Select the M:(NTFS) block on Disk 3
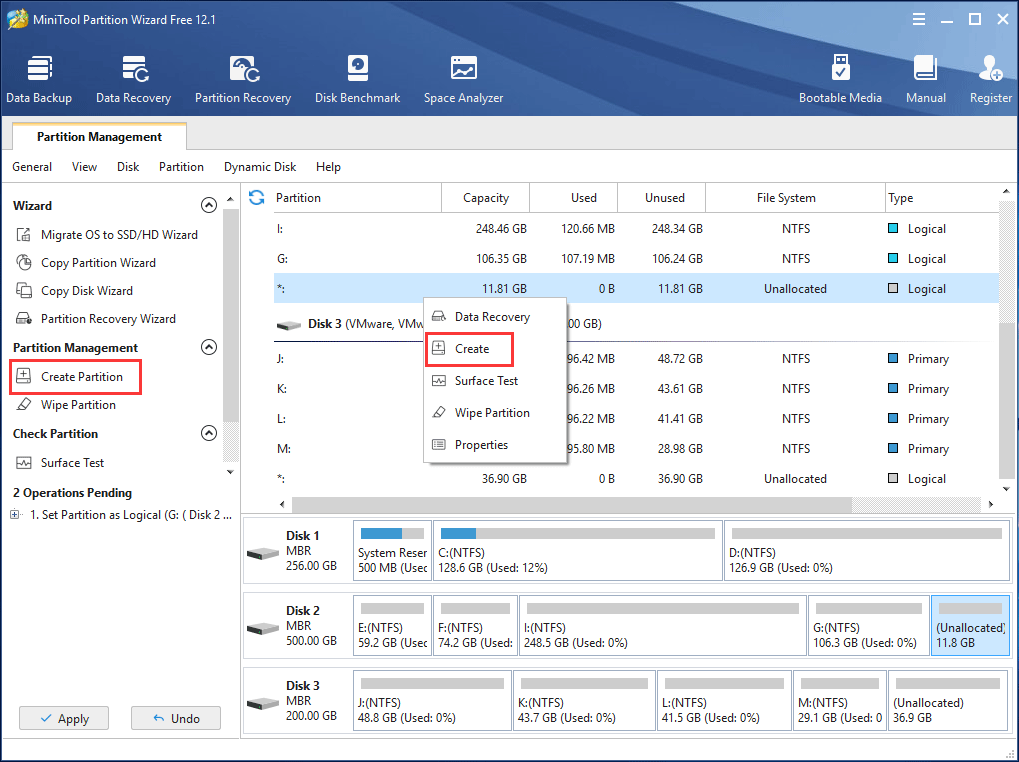The width and height of the screenshot is (1019, 762). coord(840,700)
